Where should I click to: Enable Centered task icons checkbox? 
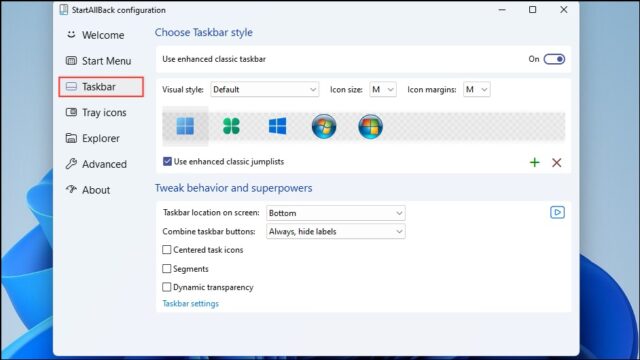167,249
